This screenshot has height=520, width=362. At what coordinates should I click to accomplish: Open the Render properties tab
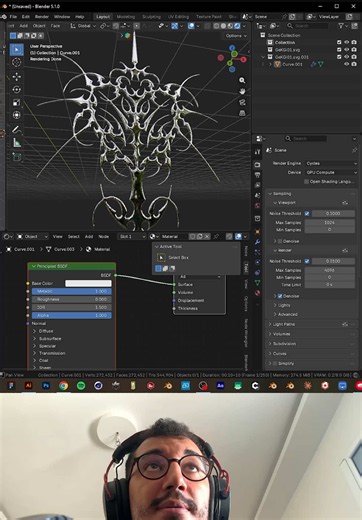pos(257,165)
